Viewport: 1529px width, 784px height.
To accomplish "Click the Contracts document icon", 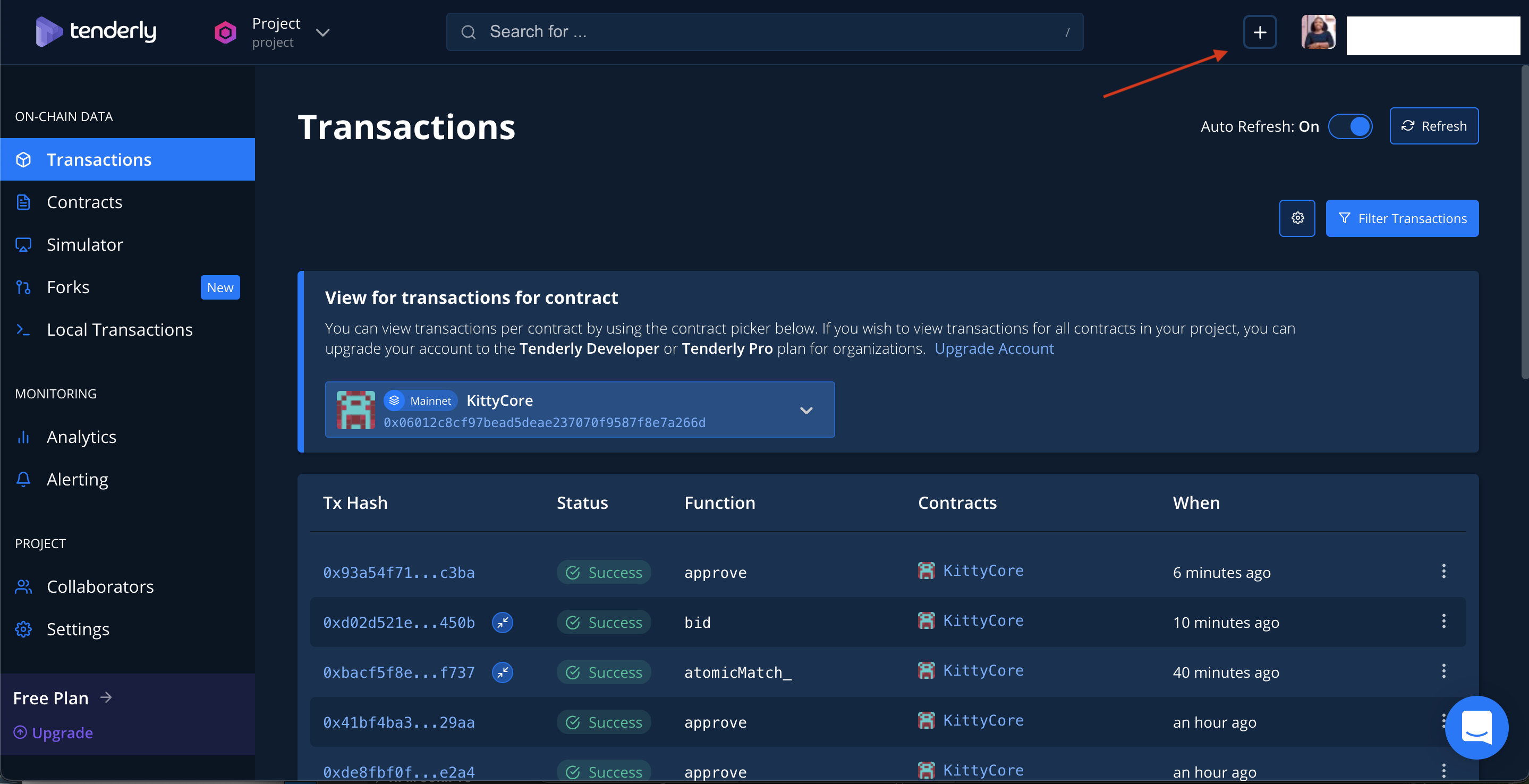I will coord(23,202).
